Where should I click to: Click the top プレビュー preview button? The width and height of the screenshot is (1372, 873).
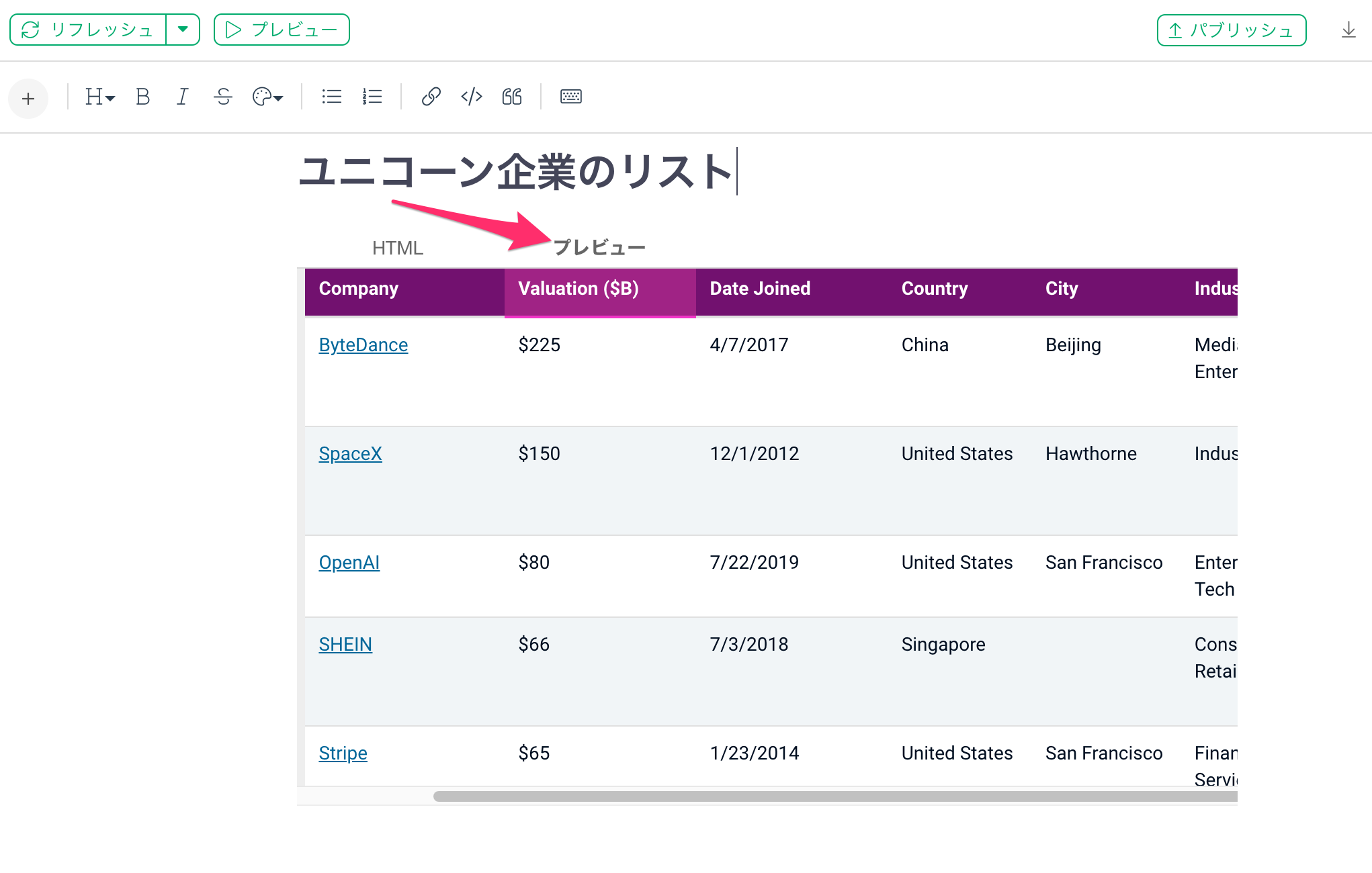pos(282,30)
